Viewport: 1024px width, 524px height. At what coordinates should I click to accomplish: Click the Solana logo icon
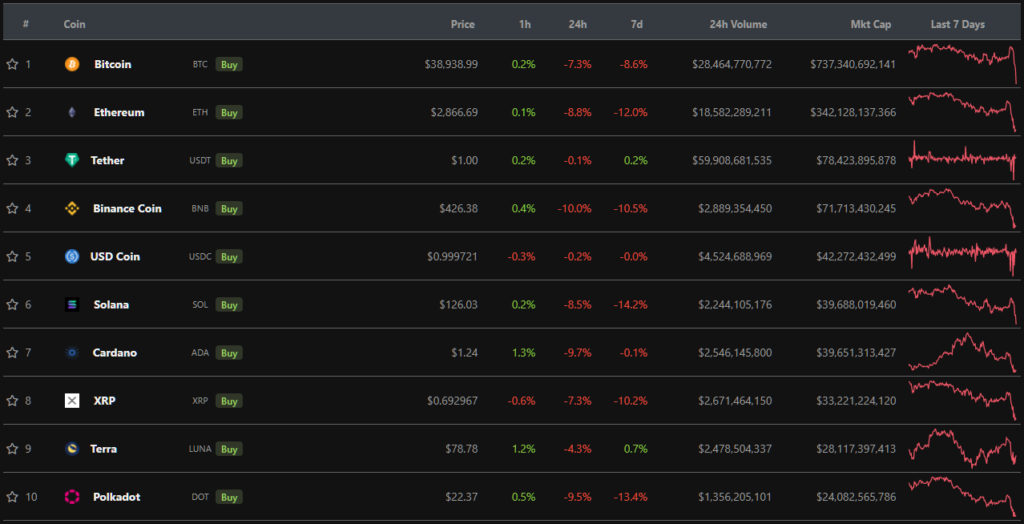tap(72, 305)
